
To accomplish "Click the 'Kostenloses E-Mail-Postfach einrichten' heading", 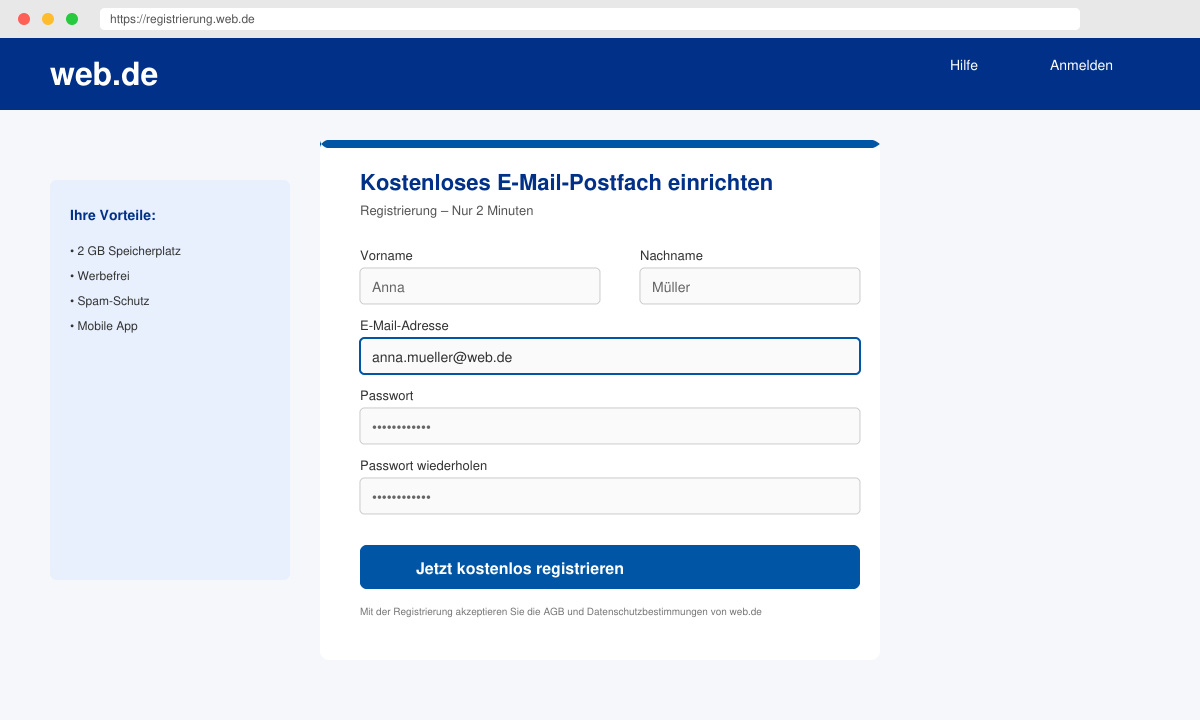I will pyautogui.click(x=566, y=182).
